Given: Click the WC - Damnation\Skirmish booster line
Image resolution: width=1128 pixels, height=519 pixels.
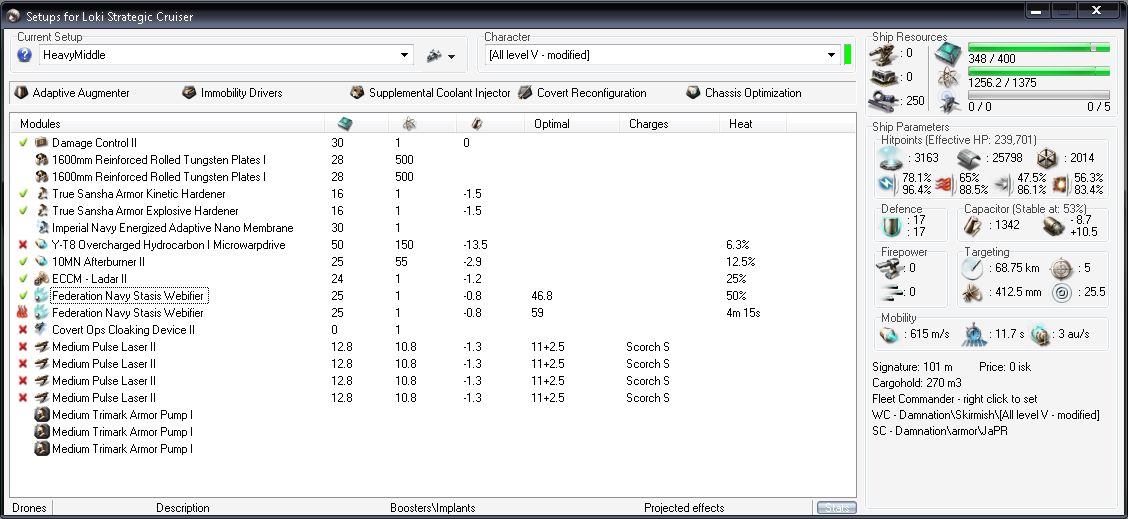Looking at the screenshot, I should (986, 415).
